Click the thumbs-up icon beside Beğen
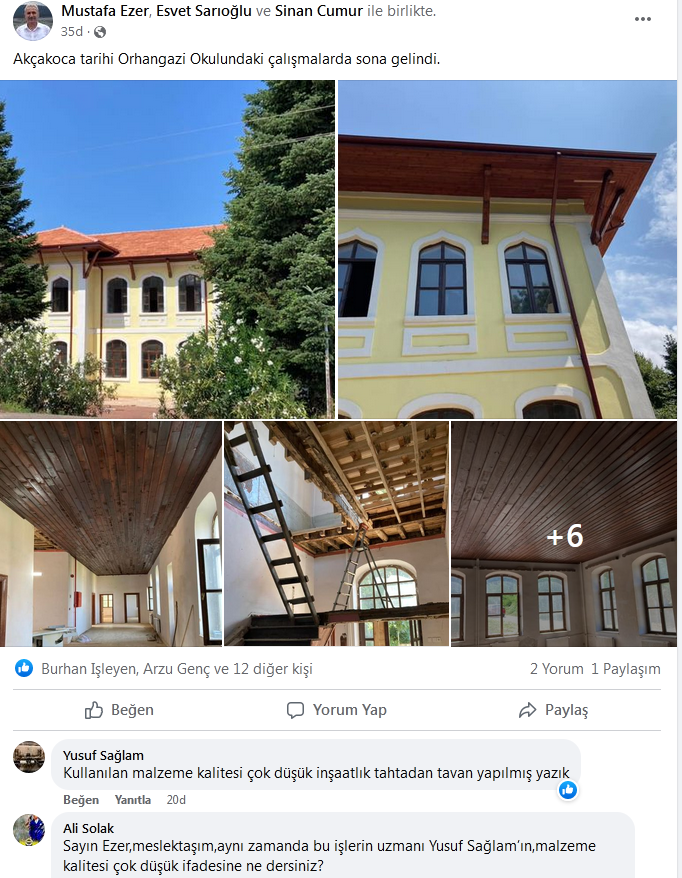682x878 pixels. (94, 710)
